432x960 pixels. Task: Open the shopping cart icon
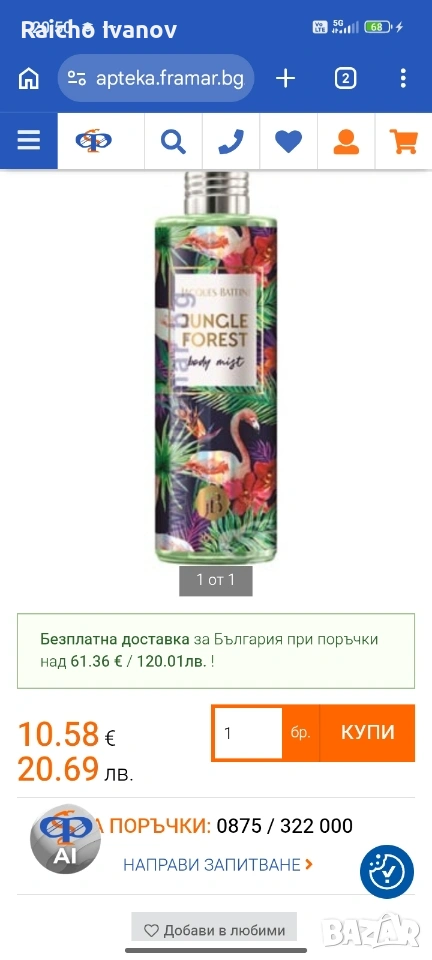pos(403,142)
